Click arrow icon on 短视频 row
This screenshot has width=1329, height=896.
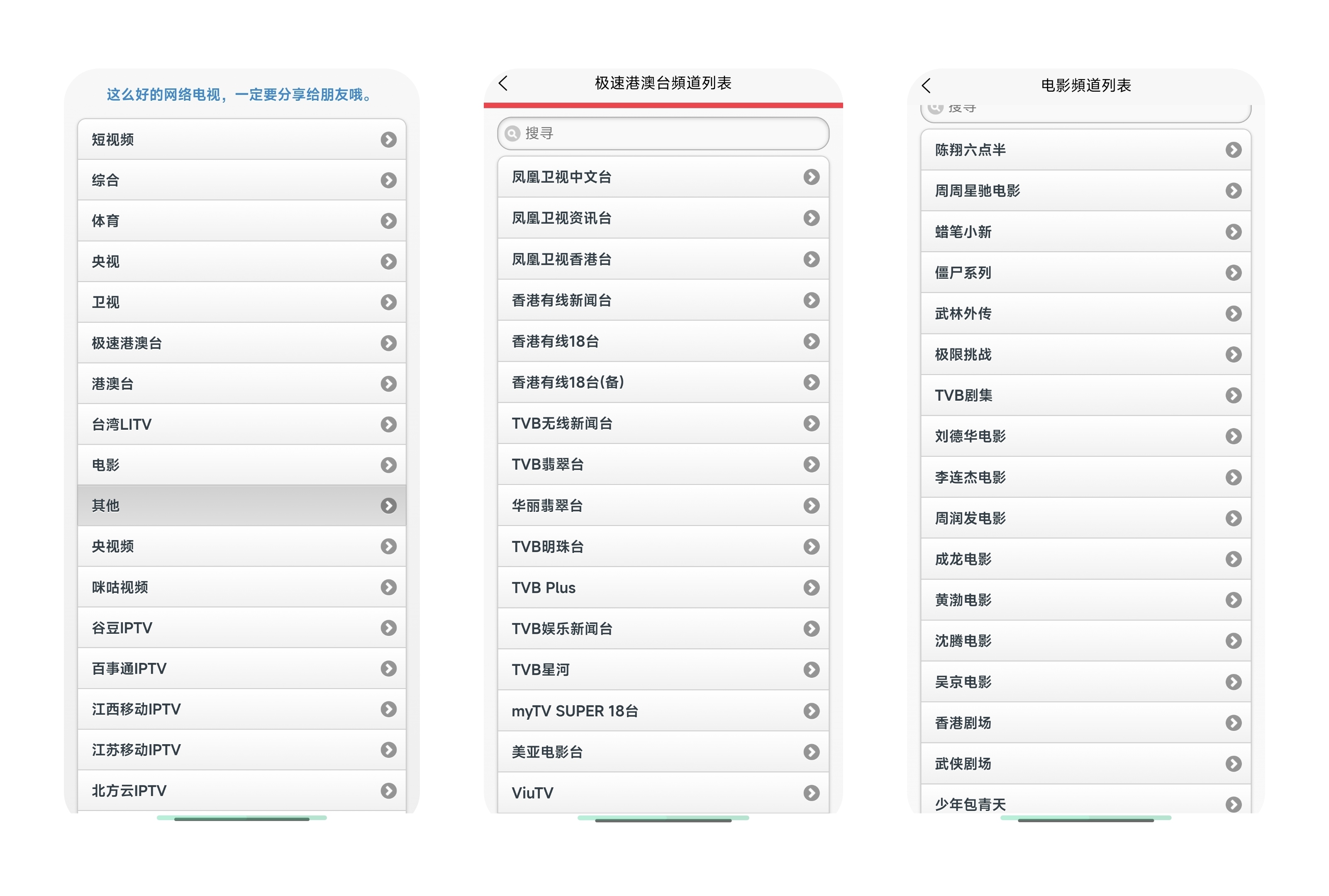point(388,139)
